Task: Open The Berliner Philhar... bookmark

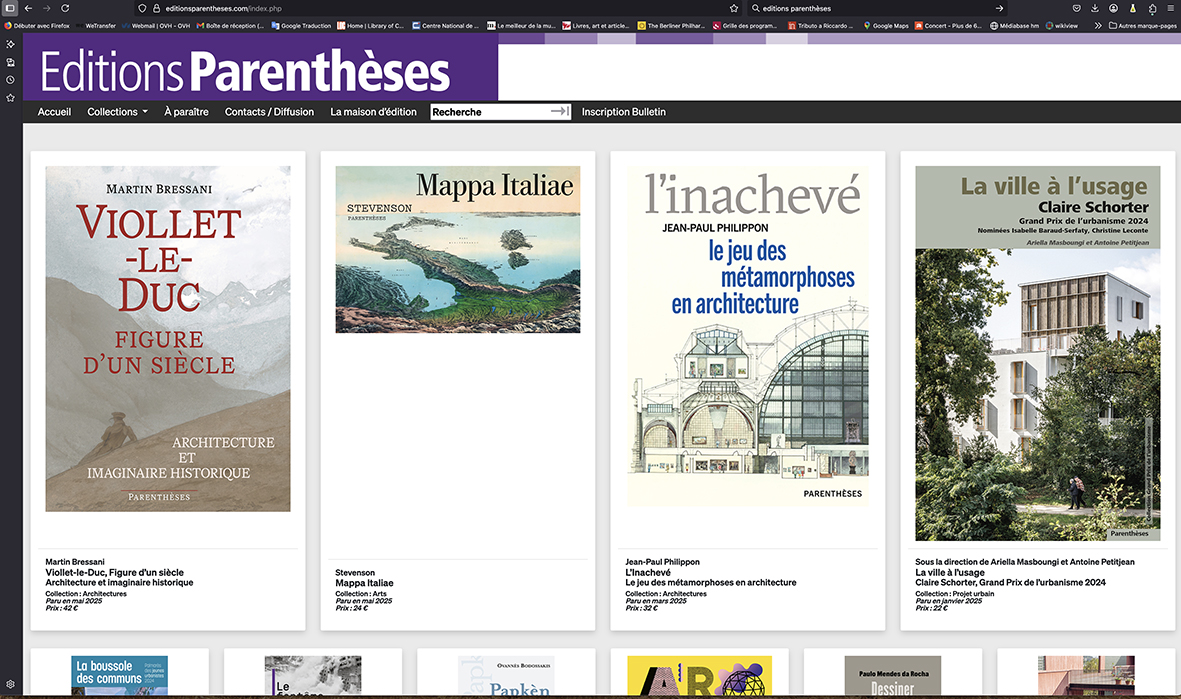Action: [671, 26]
